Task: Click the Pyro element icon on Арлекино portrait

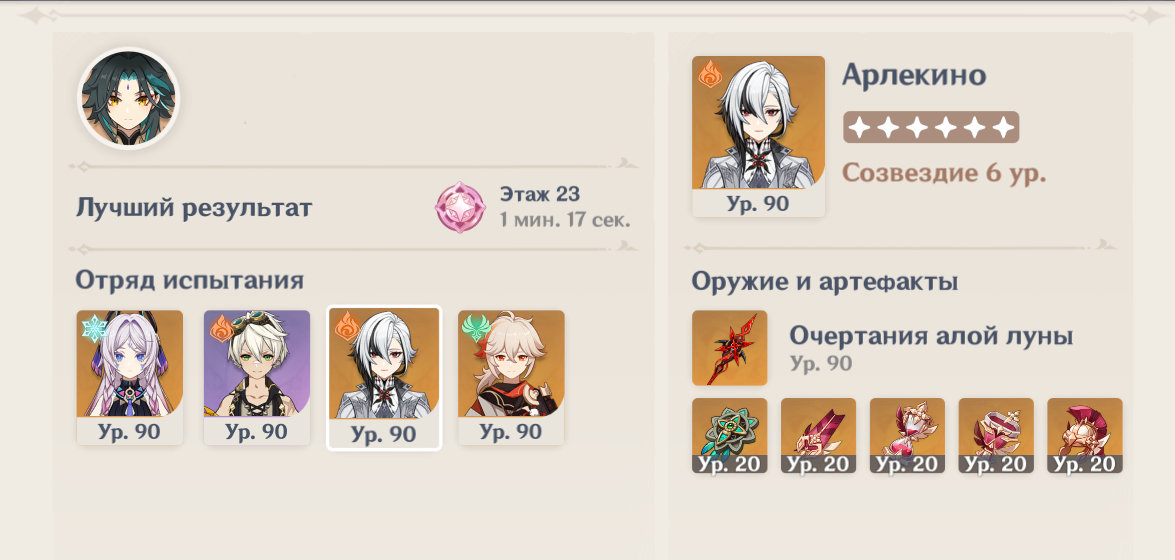Action: 710,75
